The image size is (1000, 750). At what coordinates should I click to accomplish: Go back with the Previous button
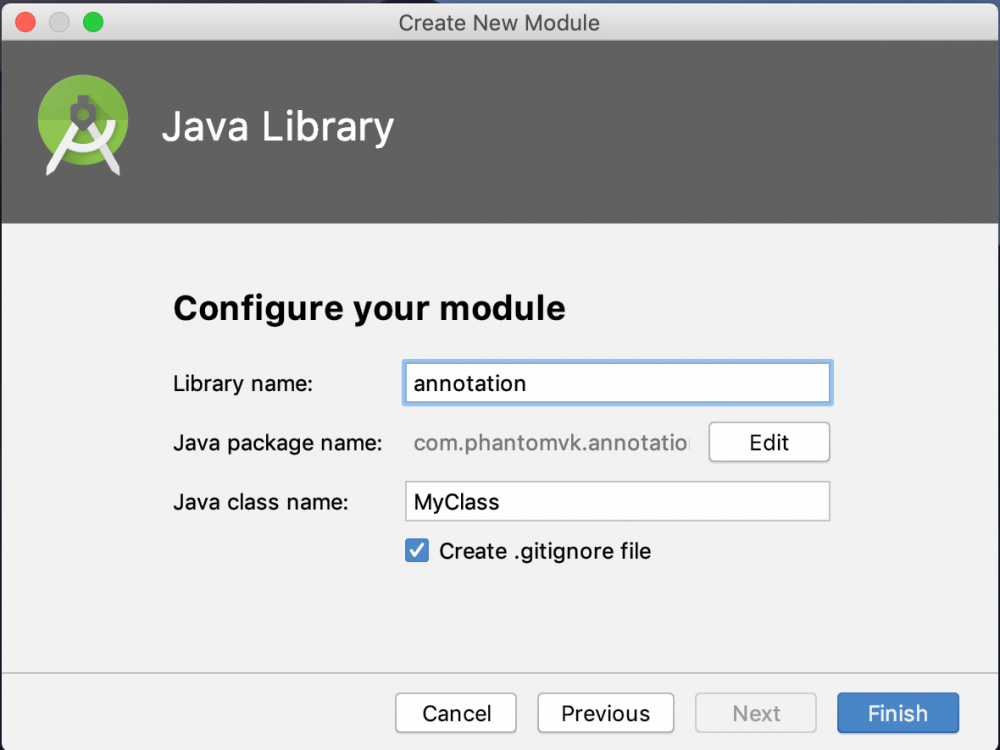605,713
